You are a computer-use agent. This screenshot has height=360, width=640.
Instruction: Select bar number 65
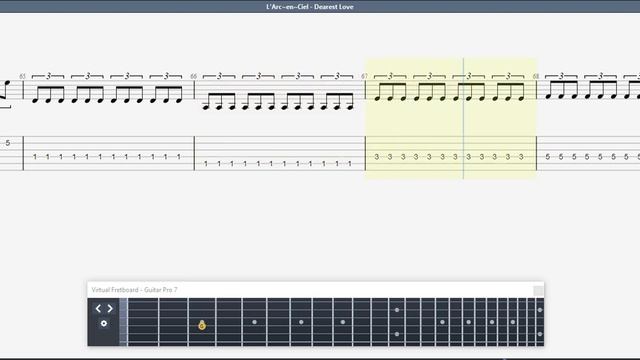tap(22, 76)
